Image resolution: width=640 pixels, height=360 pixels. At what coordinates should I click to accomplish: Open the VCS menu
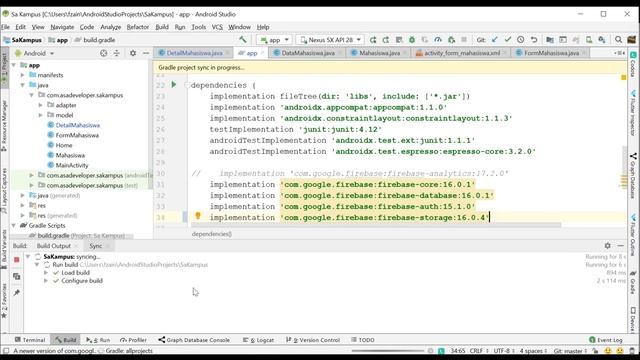coord(217,27)
